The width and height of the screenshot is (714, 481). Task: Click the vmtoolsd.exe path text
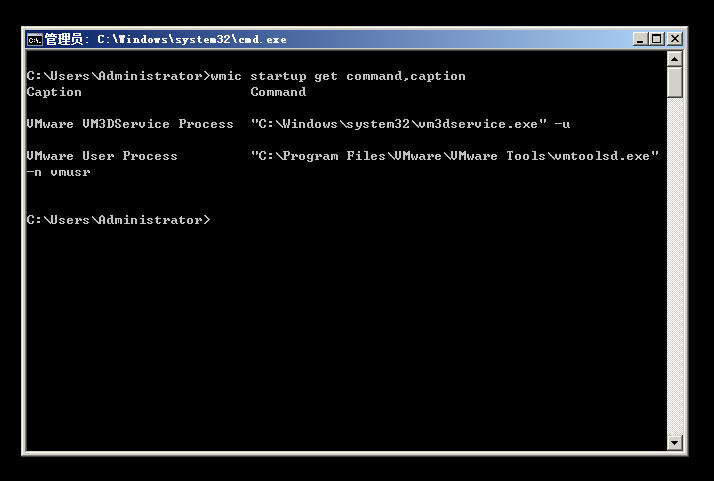click(x=454, y=156)
